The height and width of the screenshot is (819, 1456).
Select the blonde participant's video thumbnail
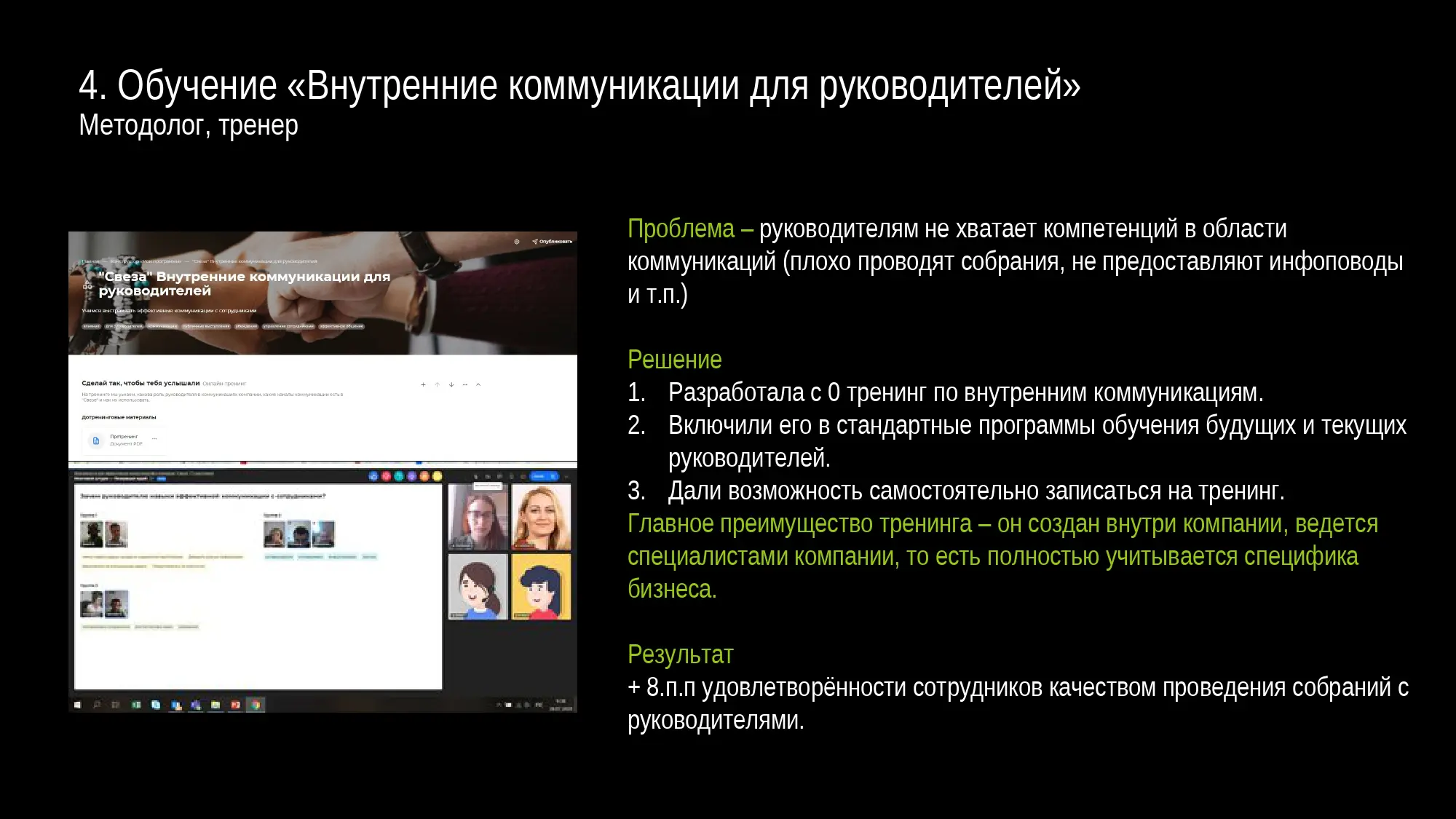pos(541,517)
